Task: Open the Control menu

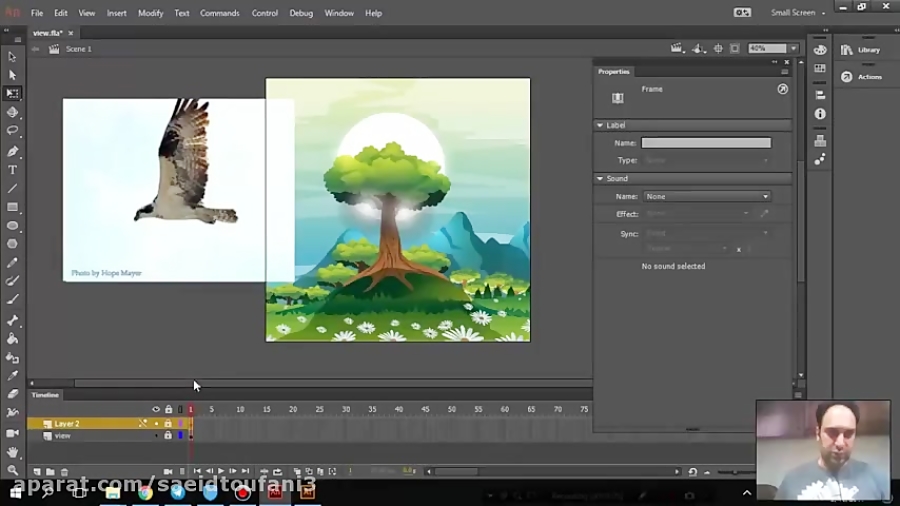Action: [264, 13]
